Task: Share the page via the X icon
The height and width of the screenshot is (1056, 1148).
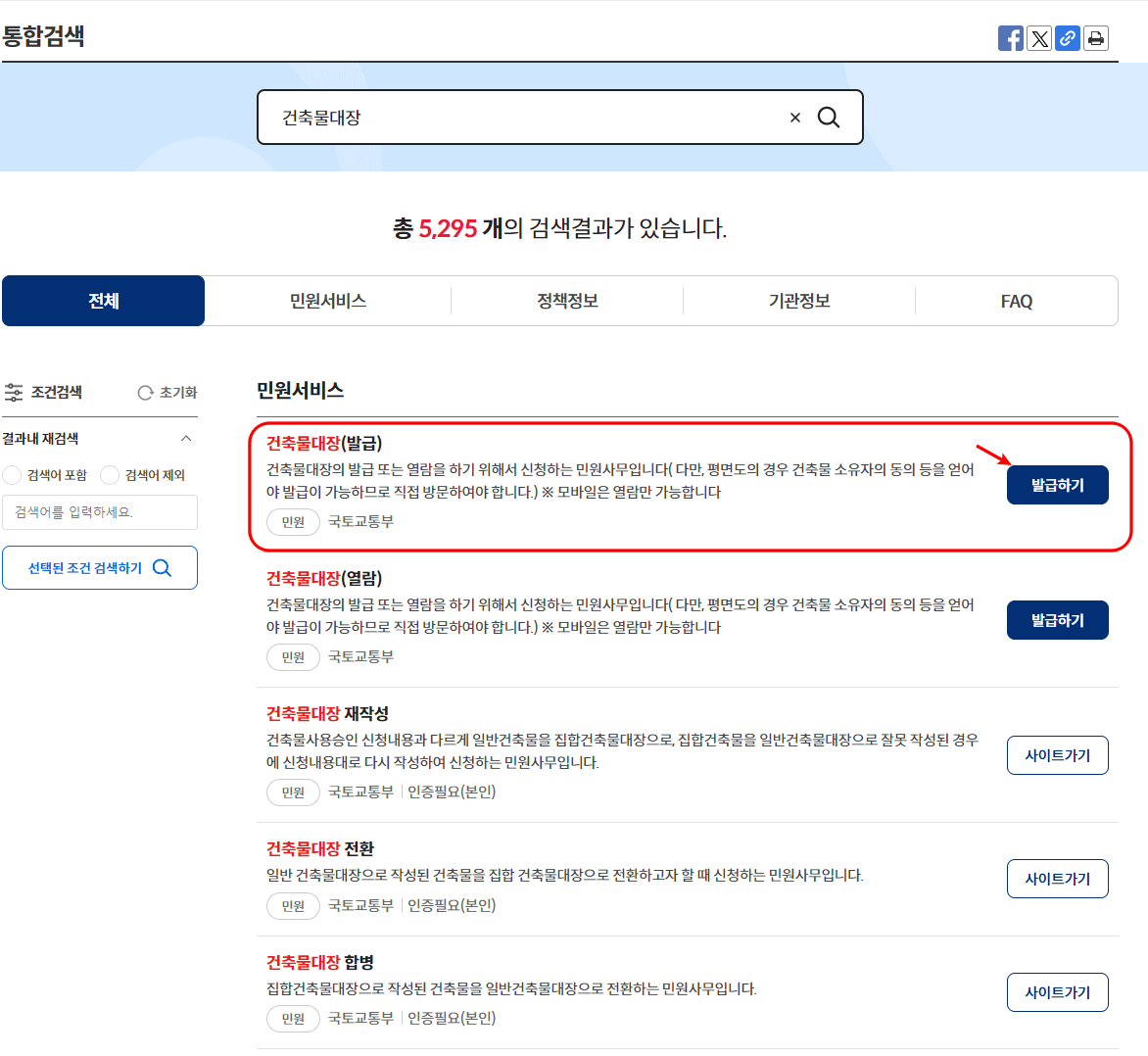Action: click(x=1039, y=38)
